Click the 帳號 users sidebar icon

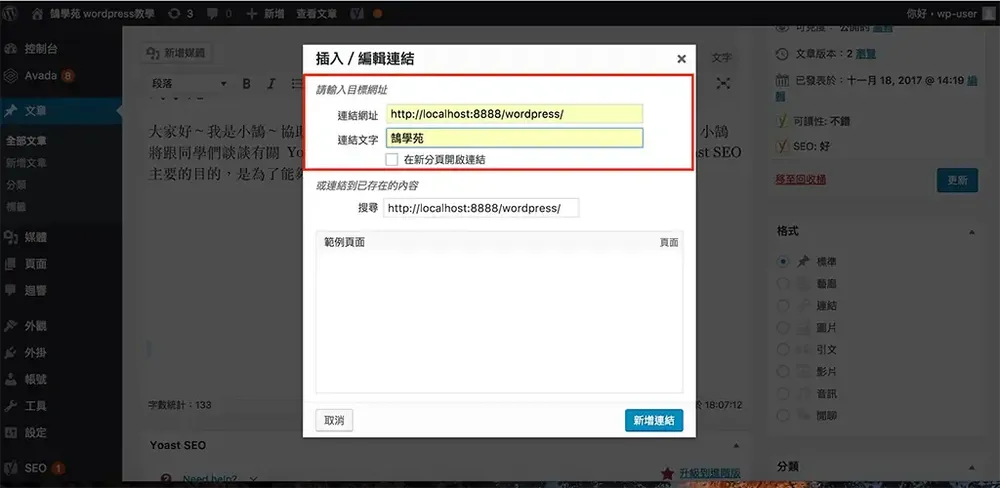point(10,380)
